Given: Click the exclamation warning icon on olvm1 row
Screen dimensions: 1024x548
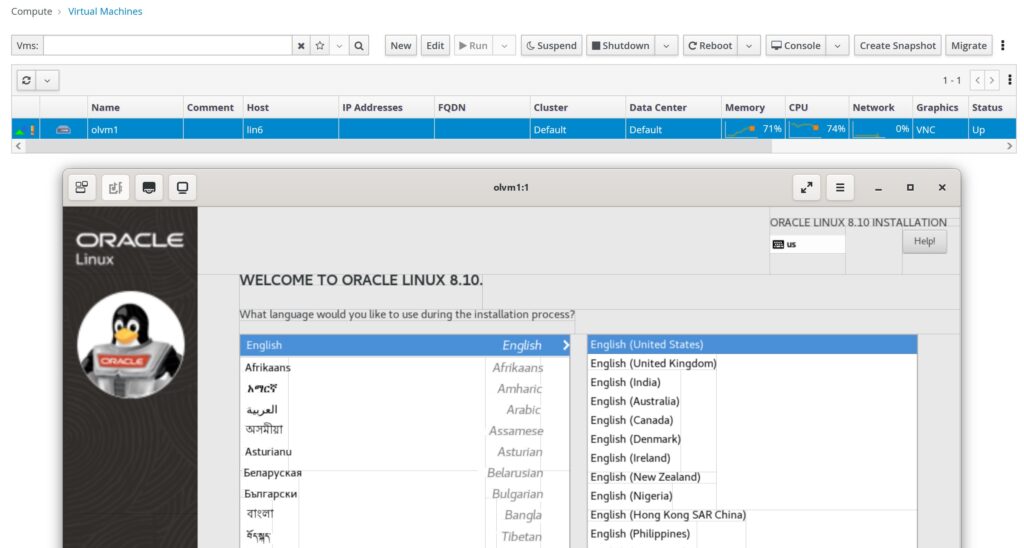Looking at the screenshot, I should (31, 130).
